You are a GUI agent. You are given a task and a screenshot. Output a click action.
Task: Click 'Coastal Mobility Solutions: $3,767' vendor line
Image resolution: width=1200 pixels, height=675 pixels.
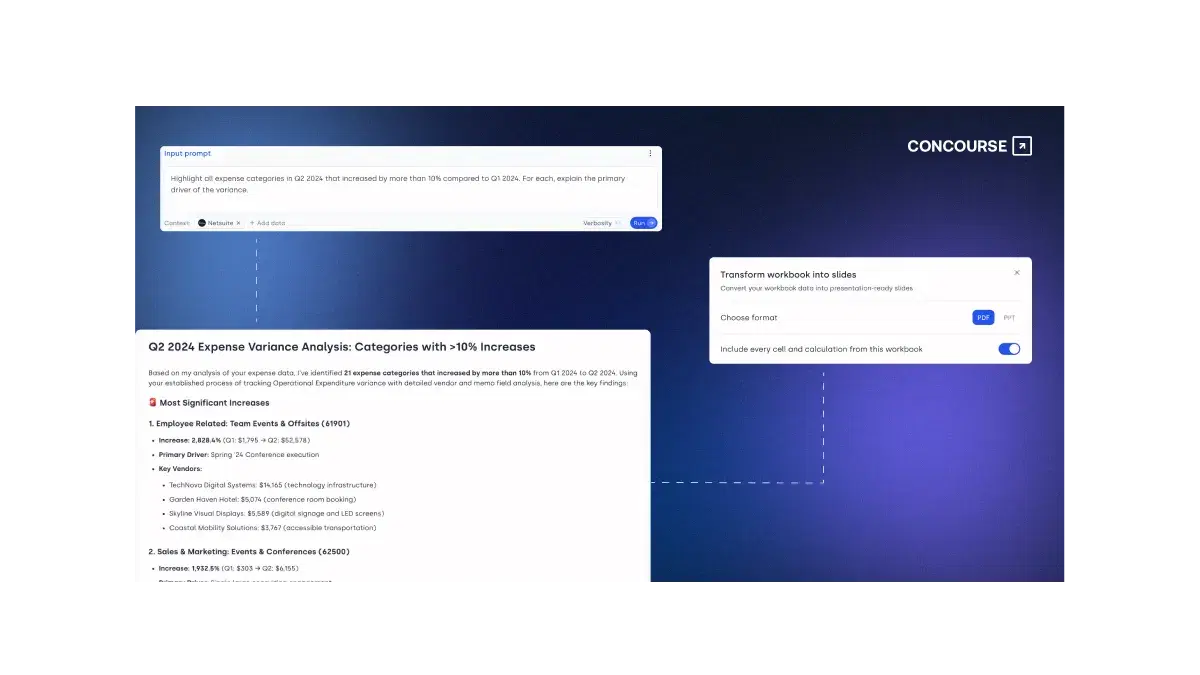[x=273, y=528]
